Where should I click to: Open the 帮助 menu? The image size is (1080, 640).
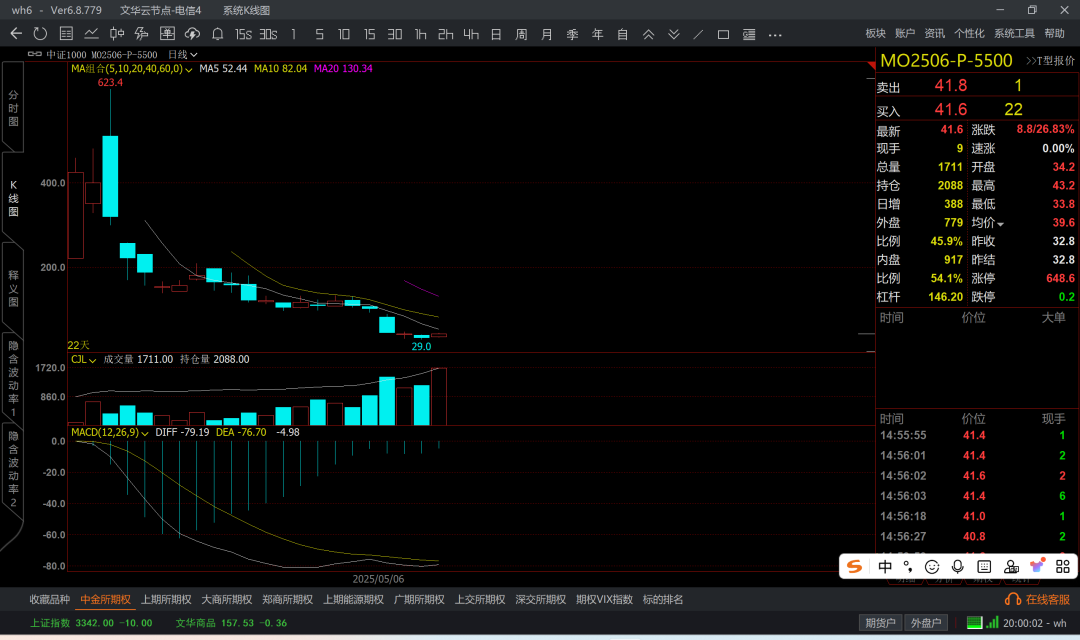point(1055,33)
